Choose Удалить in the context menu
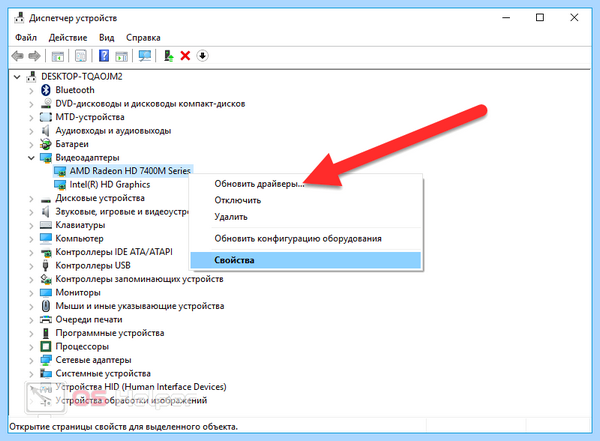Viewport: 600px width, 441px height. click(x=305, y=217)
